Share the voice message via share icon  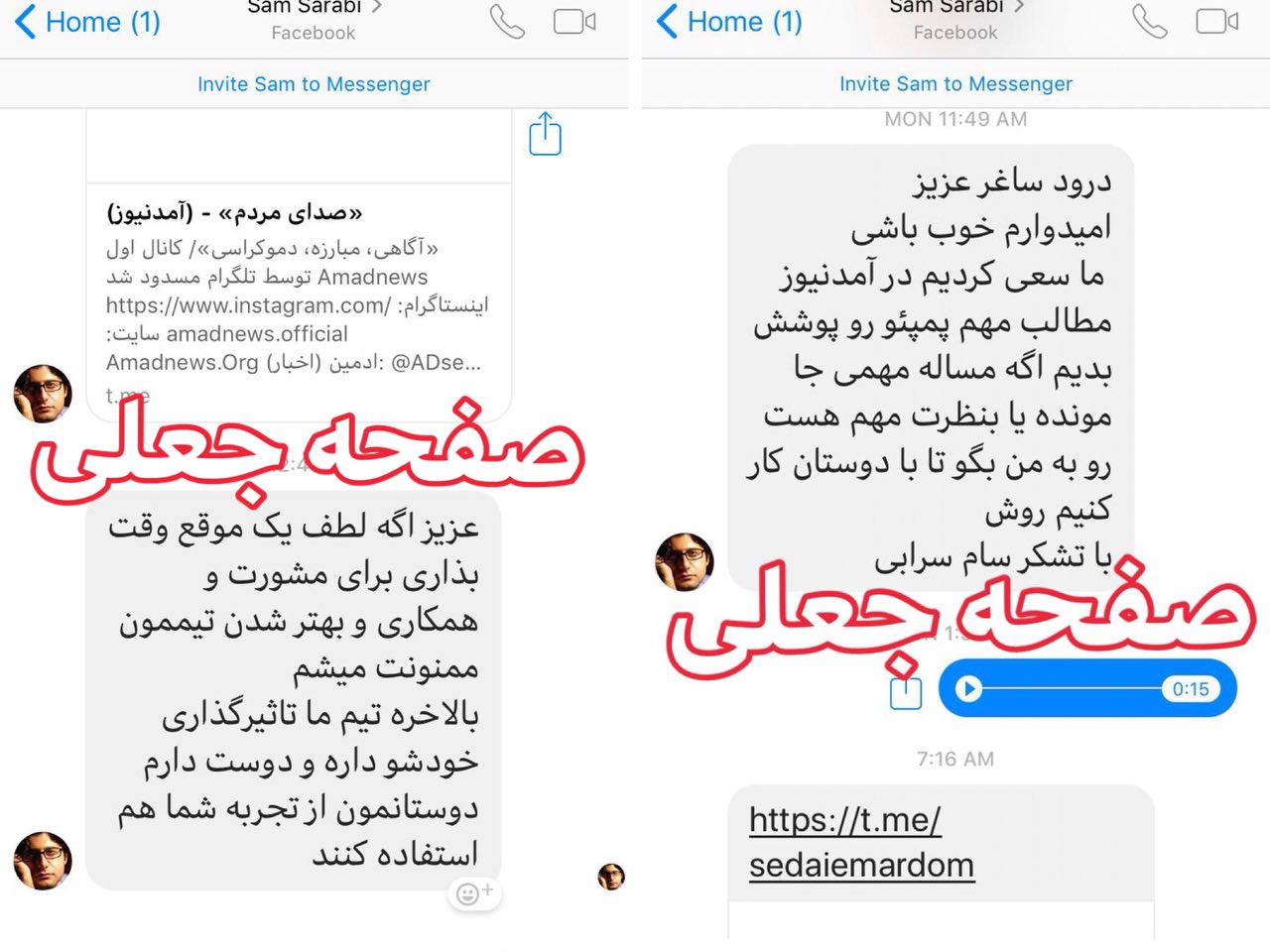click(x=906, y=690)
